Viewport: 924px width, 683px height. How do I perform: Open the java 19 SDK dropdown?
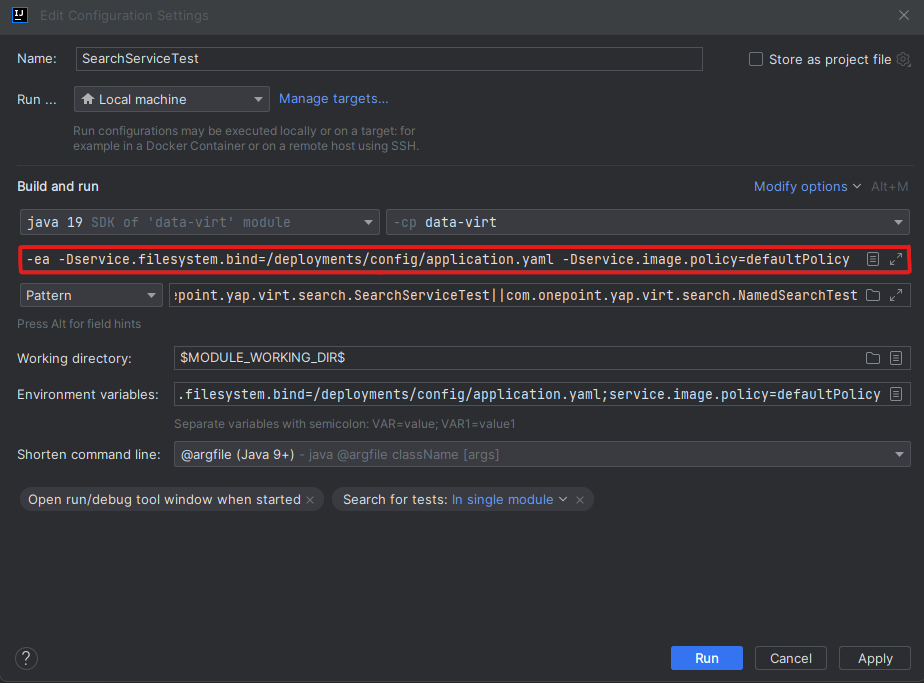(200, 222)
